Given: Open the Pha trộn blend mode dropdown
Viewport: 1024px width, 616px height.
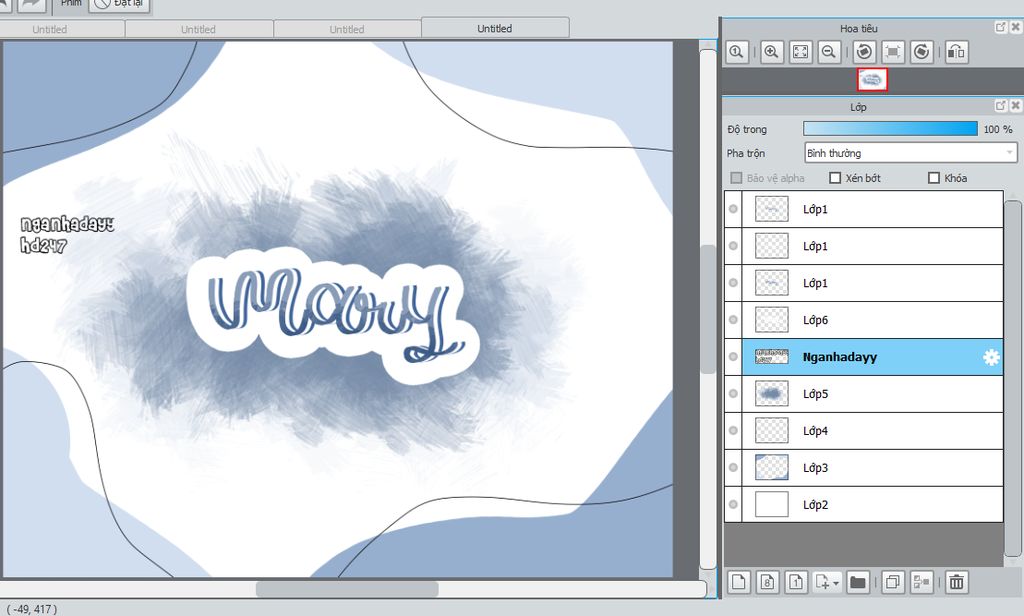Looking at the screenshot, I should tap(911, 153).
